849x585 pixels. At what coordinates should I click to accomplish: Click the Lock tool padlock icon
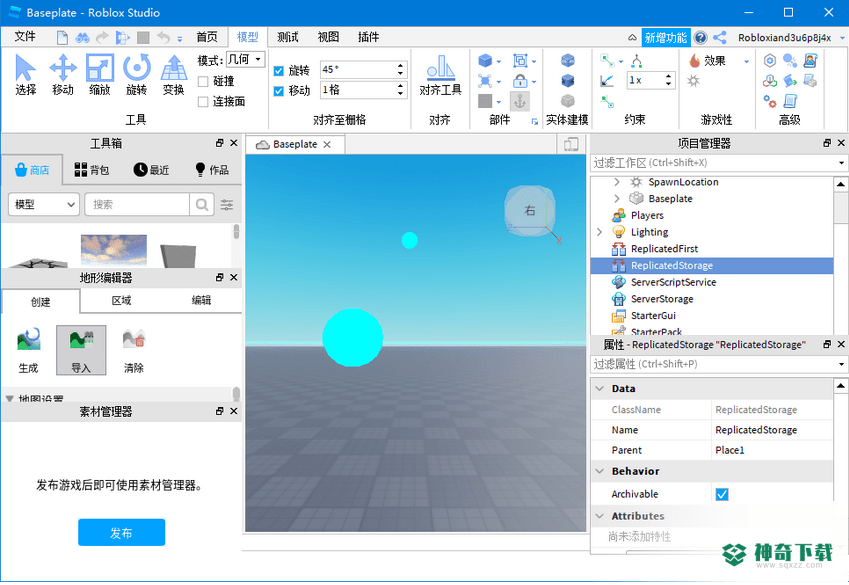pos(520,81)
